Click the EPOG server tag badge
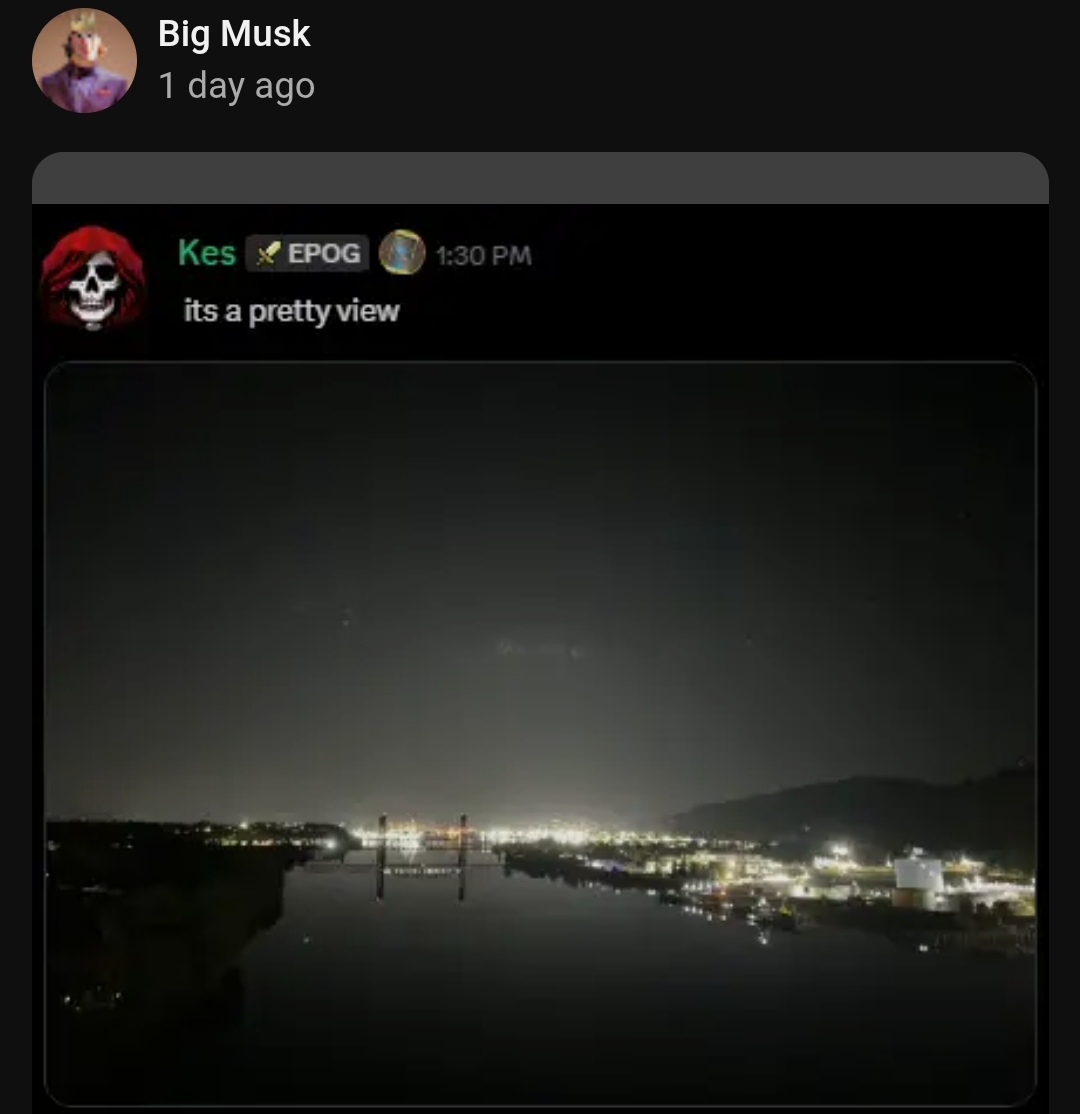This screenshot has width=1080, height=1114. click(307, 253)
